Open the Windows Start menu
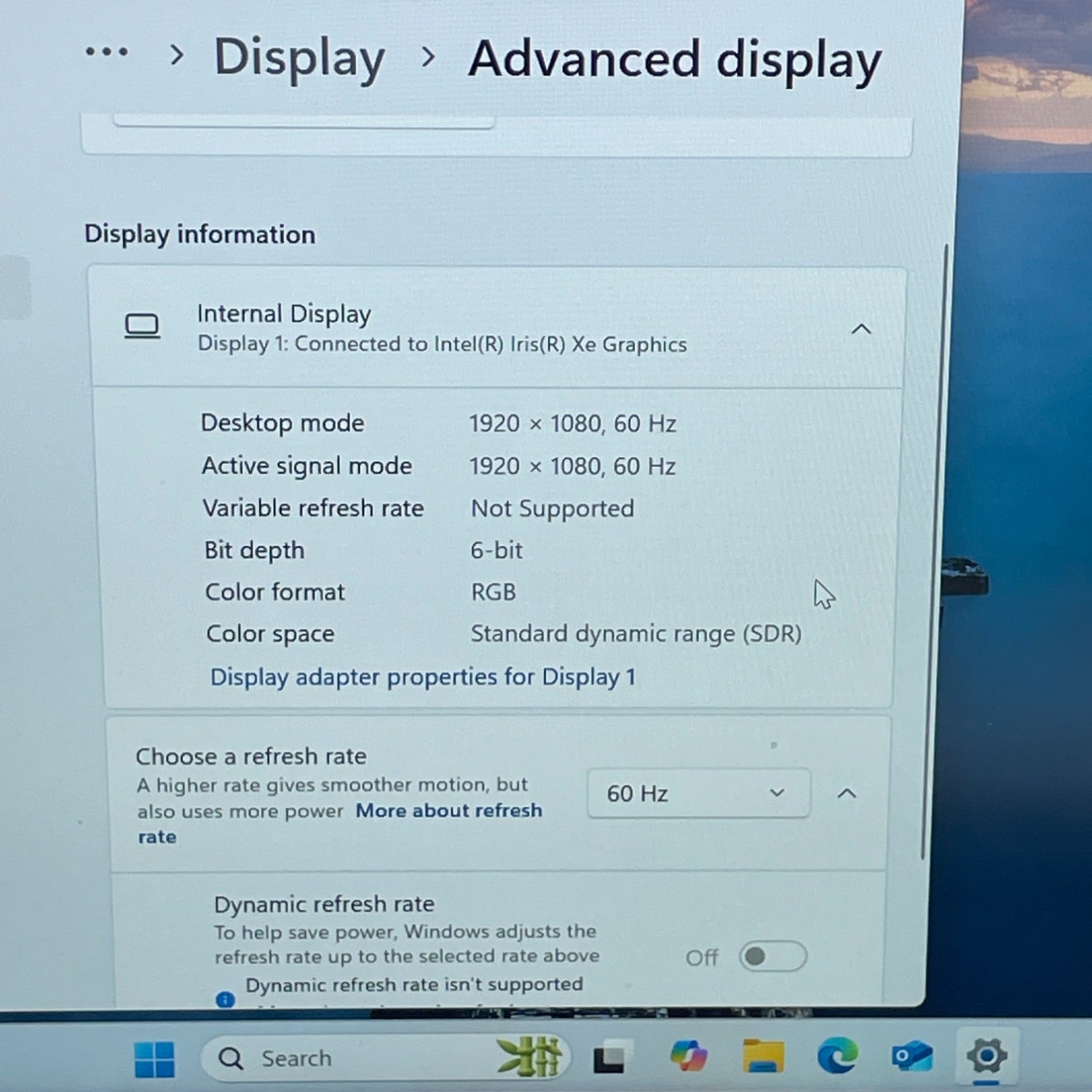 [x=154, y=1059]
